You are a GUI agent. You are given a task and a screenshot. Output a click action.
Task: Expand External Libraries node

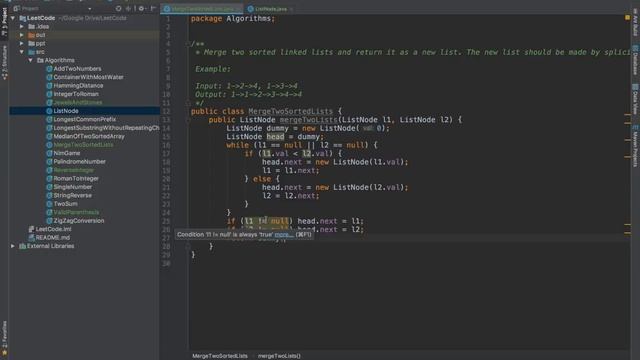(13, 246)
